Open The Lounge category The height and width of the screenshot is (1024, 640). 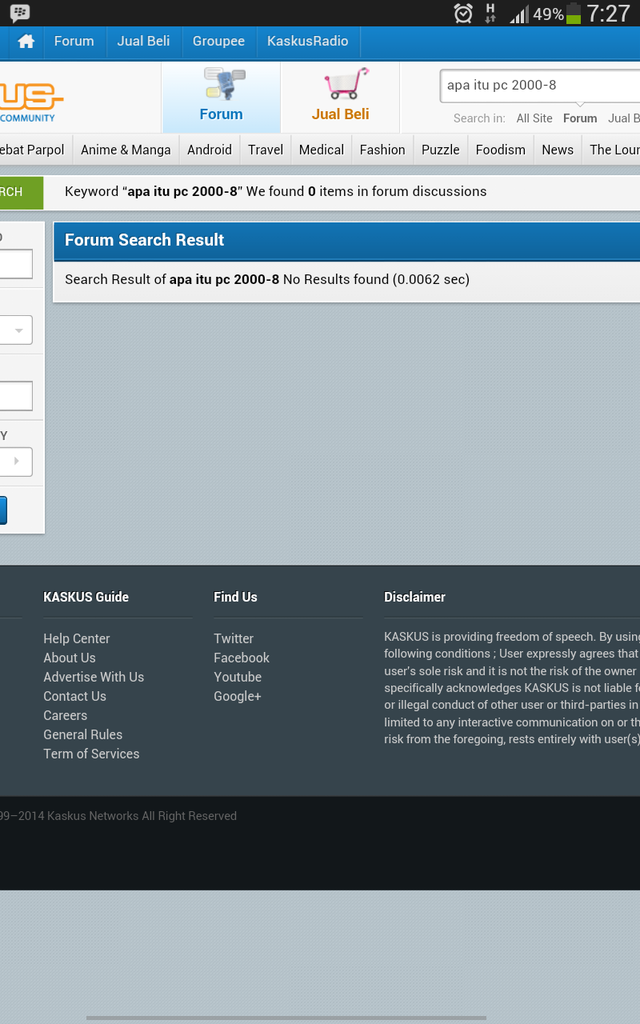pyautogui.click(x=615, y=150)
